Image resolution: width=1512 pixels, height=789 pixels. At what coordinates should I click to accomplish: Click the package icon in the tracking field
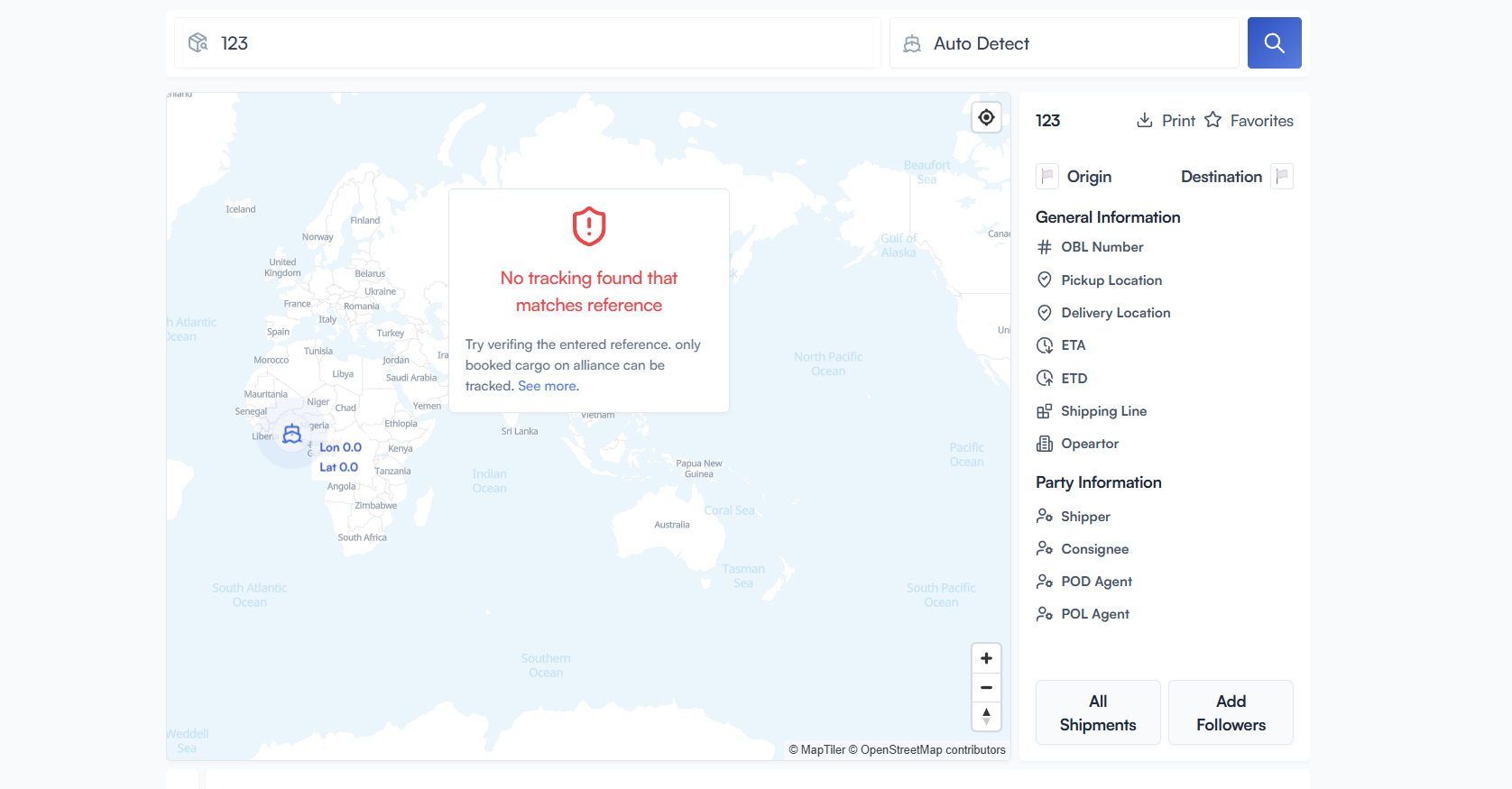point(198,42)
